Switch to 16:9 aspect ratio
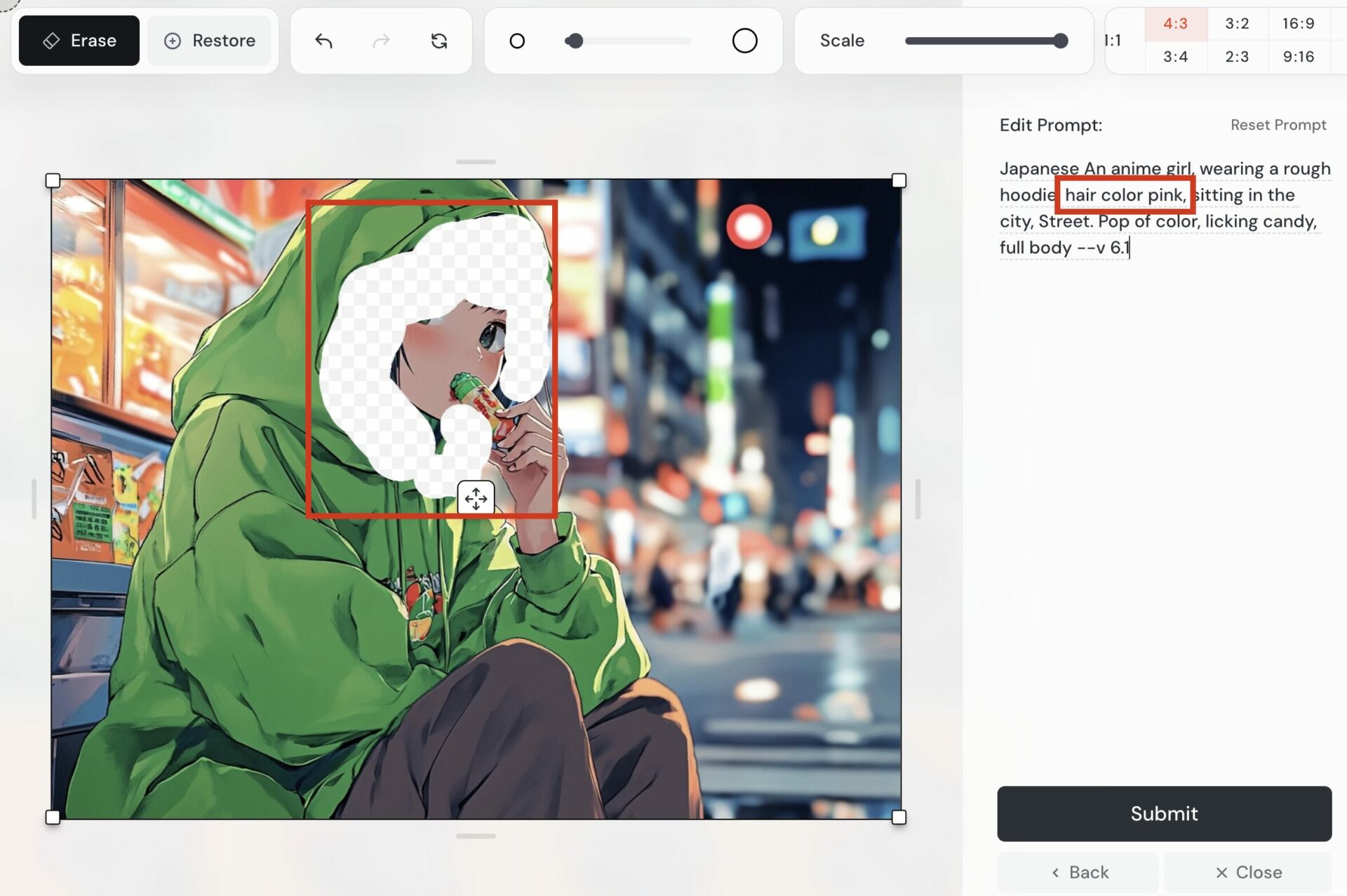Screen dimensions: 1347x896 click(x=1298, y=22)
